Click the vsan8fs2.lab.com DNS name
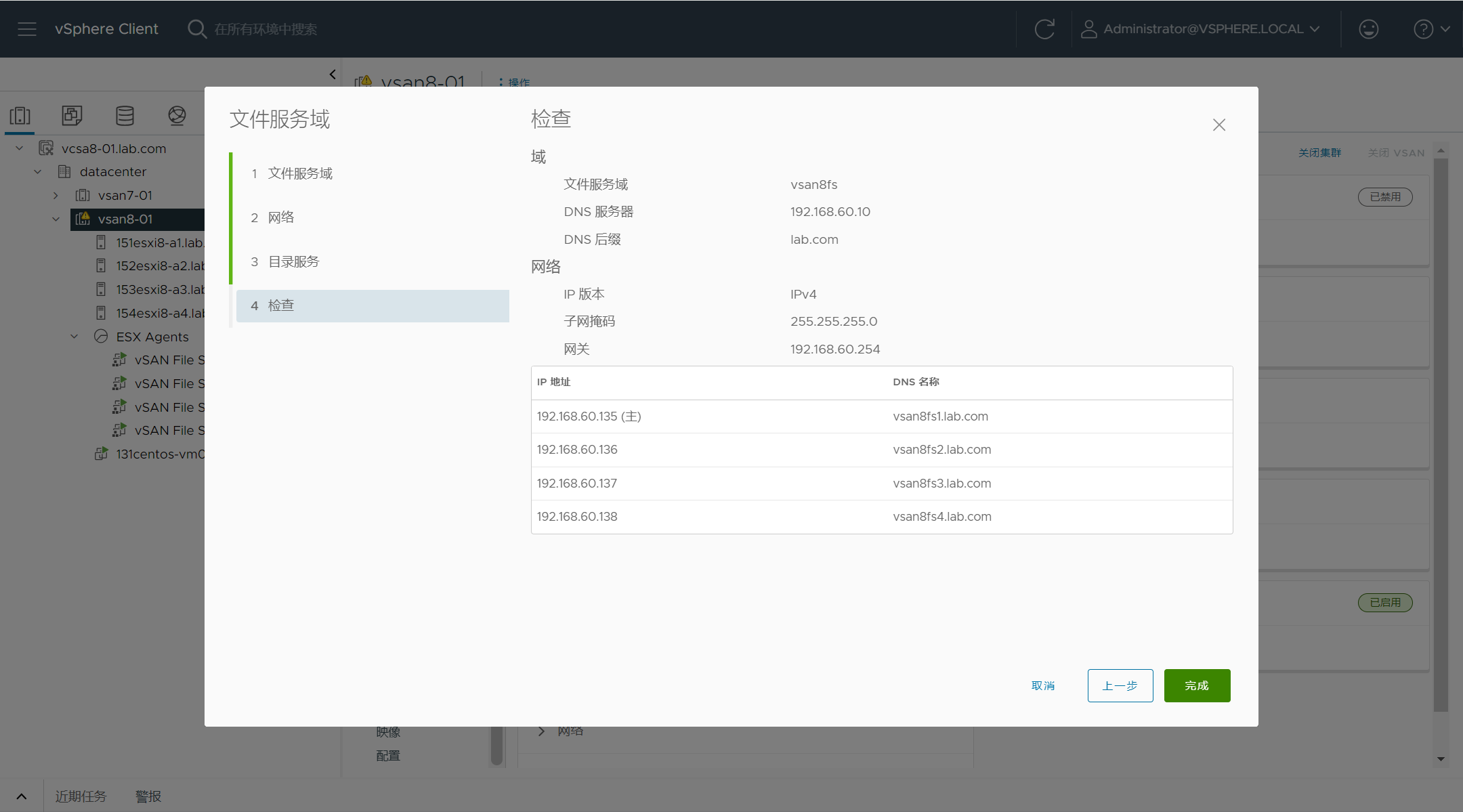Viewport: 1463px width, 812px height. click(x=941, y=450)
